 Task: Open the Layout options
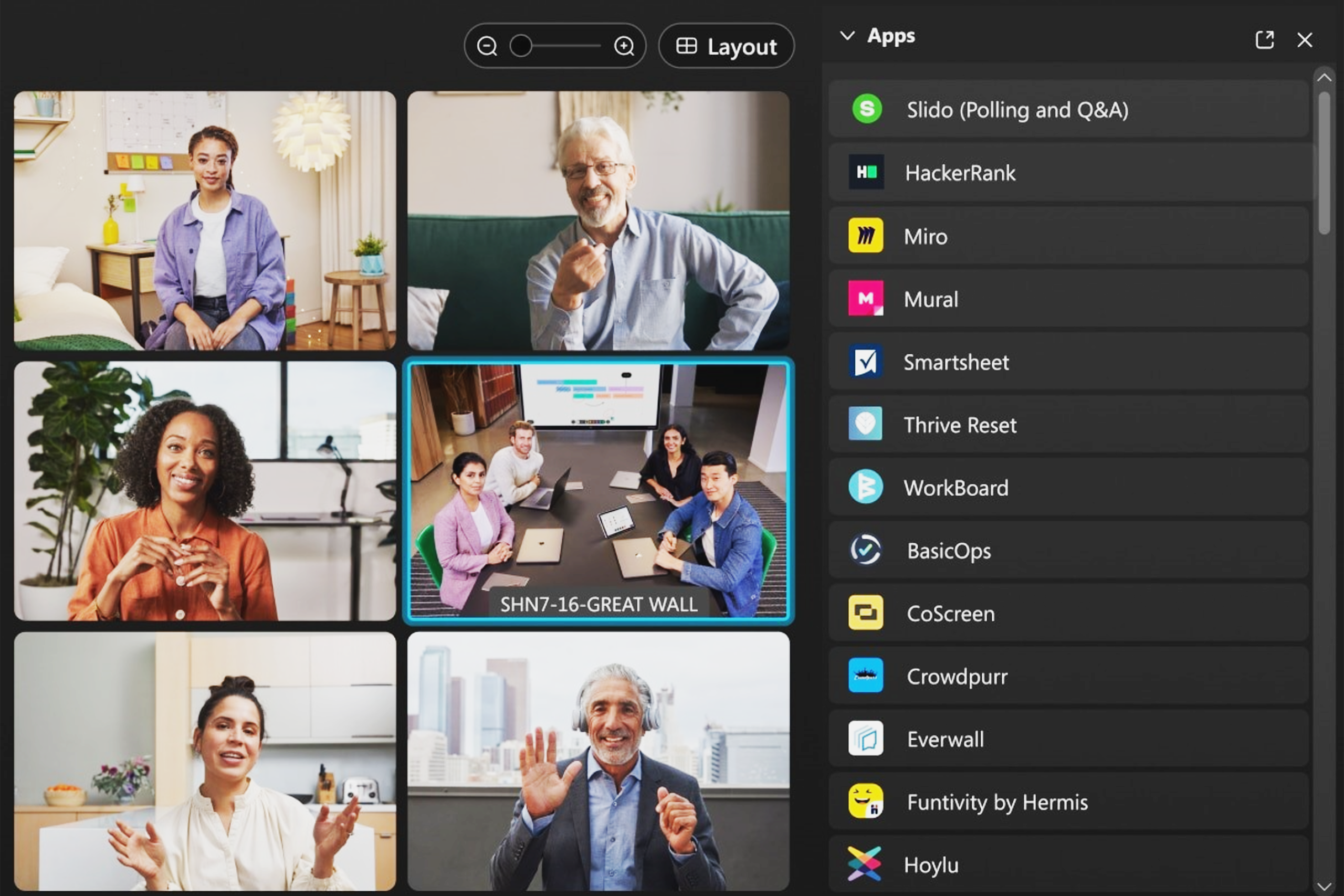point(726,46)
